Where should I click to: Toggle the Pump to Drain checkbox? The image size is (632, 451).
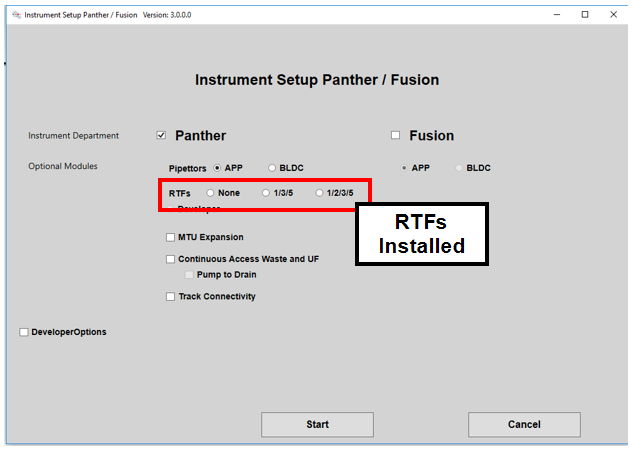coord(188,274)
